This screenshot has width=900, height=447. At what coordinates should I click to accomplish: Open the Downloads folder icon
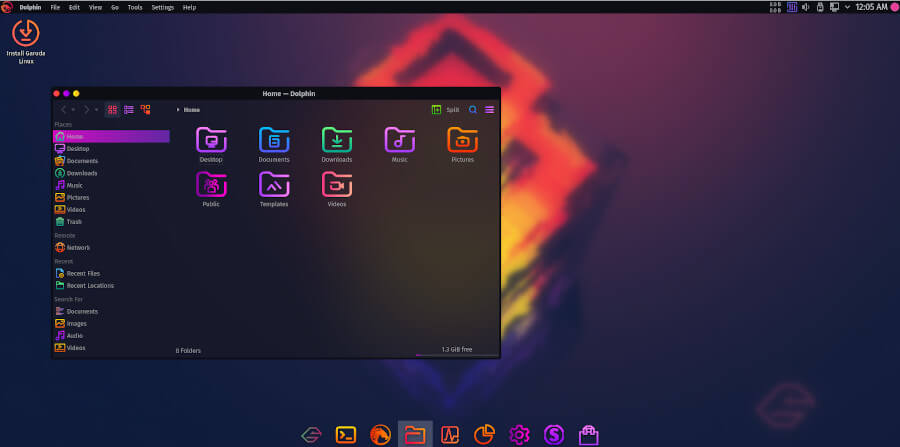click(336, 144)
